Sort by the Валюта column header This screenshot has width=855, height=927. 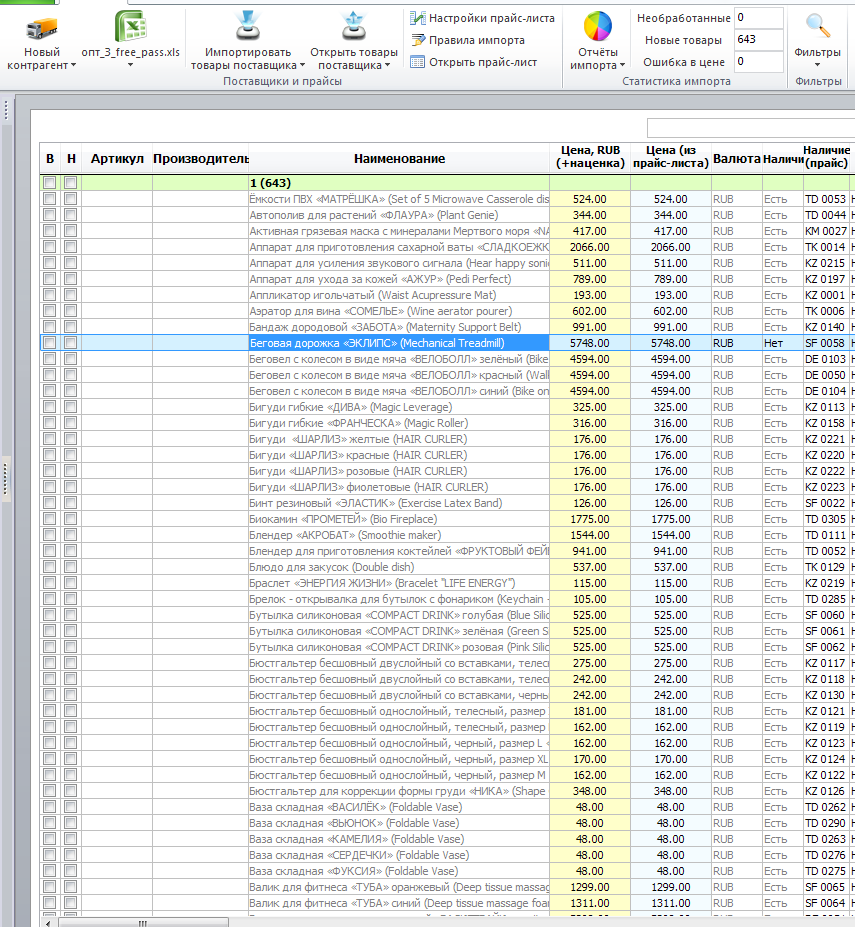(x=737, y=158)
